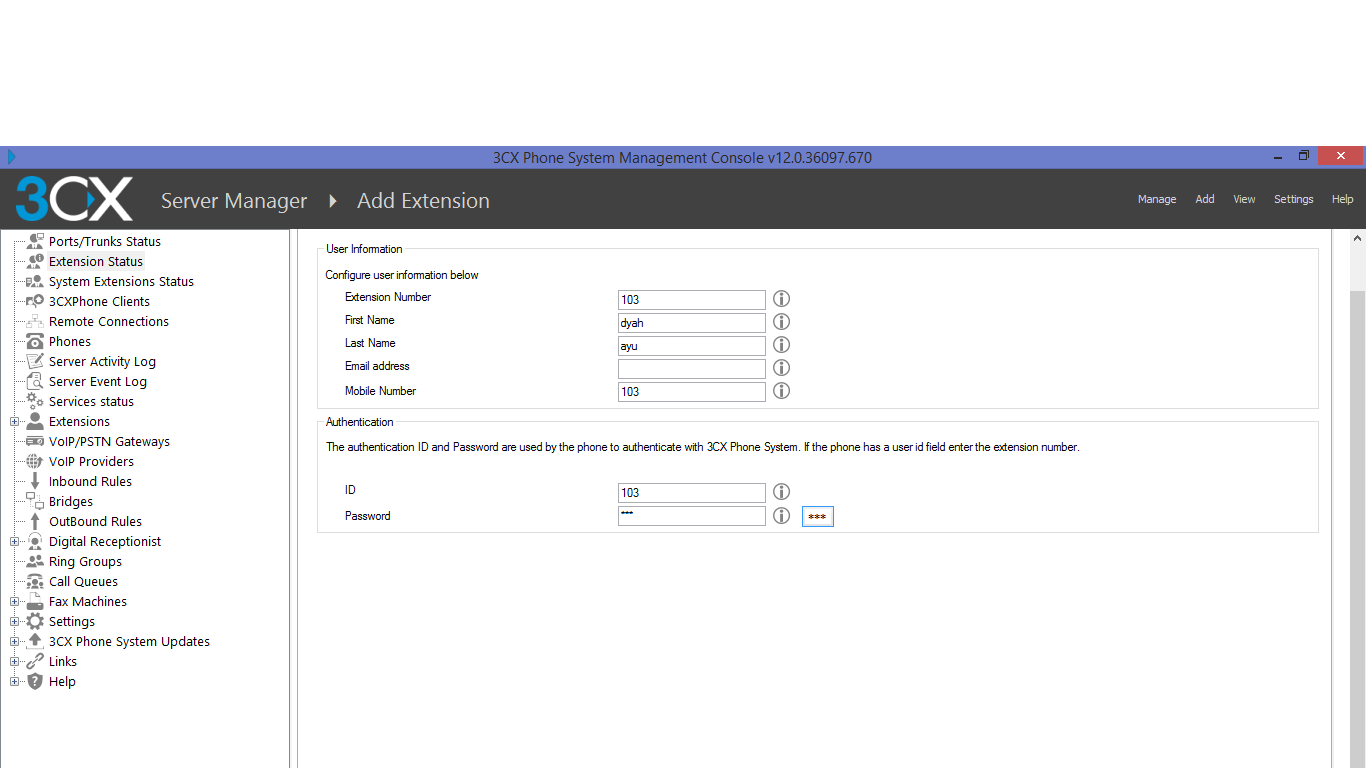Open the Services status gears icon
1366x768 pixels.
(x=35, y=401)
